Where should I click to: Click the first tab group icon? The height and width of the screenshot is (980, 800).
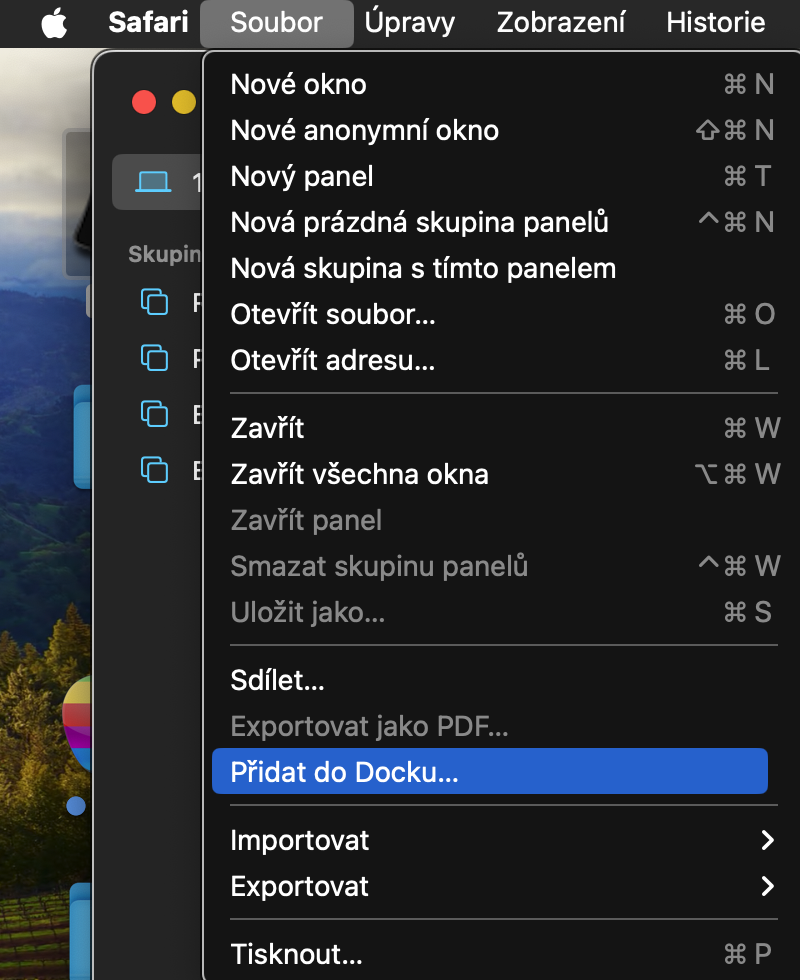[x=154, y=301]
